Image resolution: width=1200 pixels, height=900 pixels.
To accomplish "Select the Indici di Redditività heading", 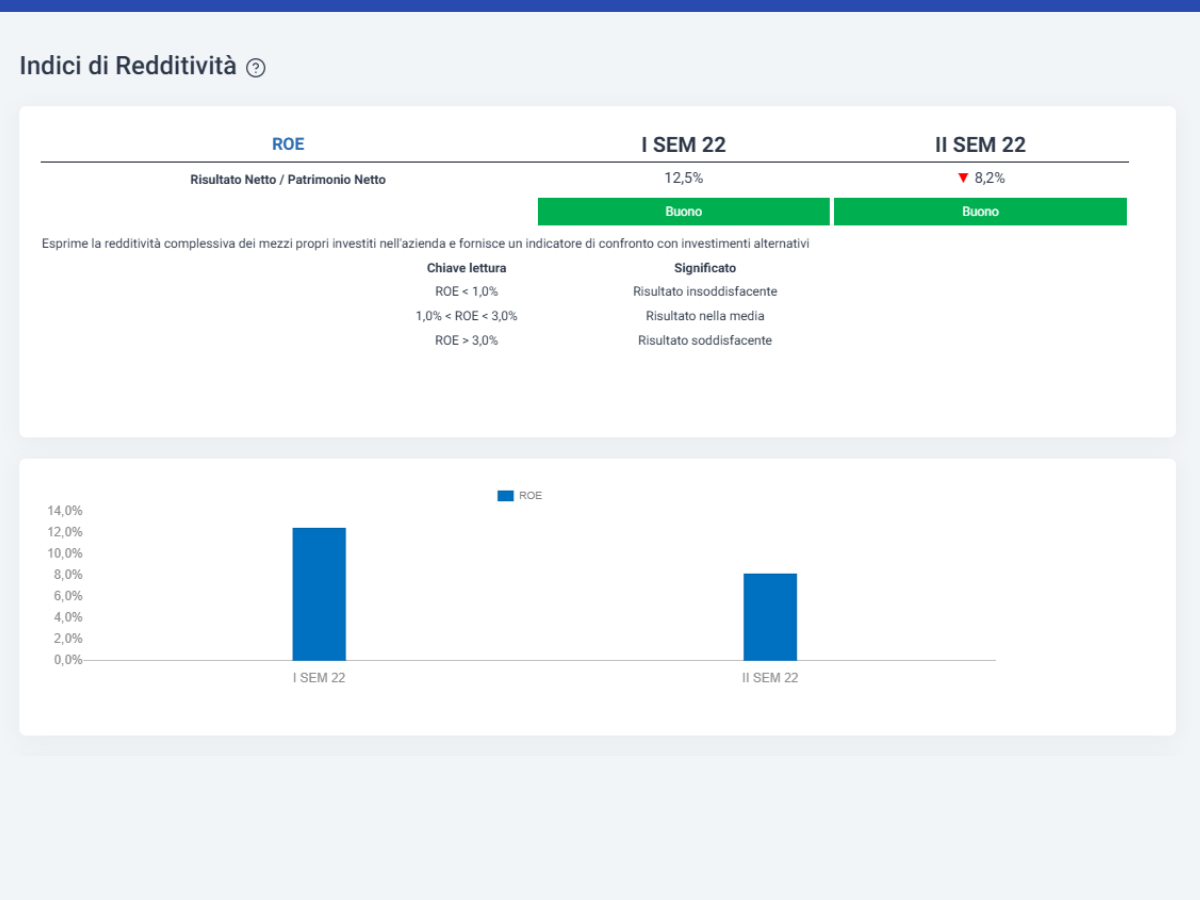I will click(128, 67).
